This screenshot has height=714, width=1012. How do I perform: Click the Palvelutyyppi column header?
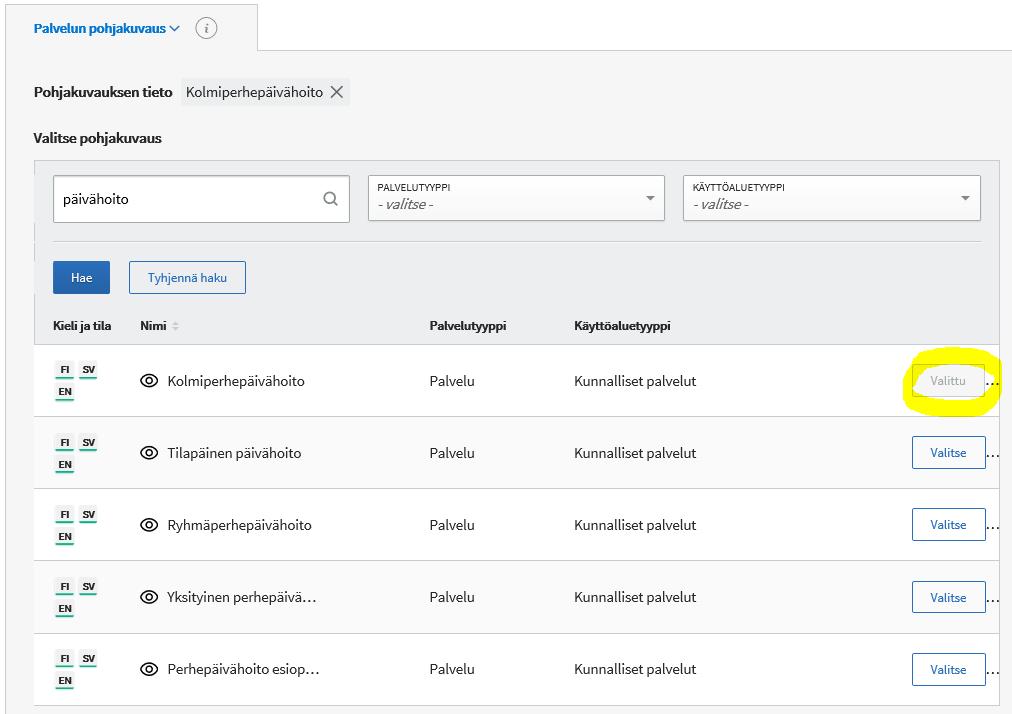click(x=468, y=326)
